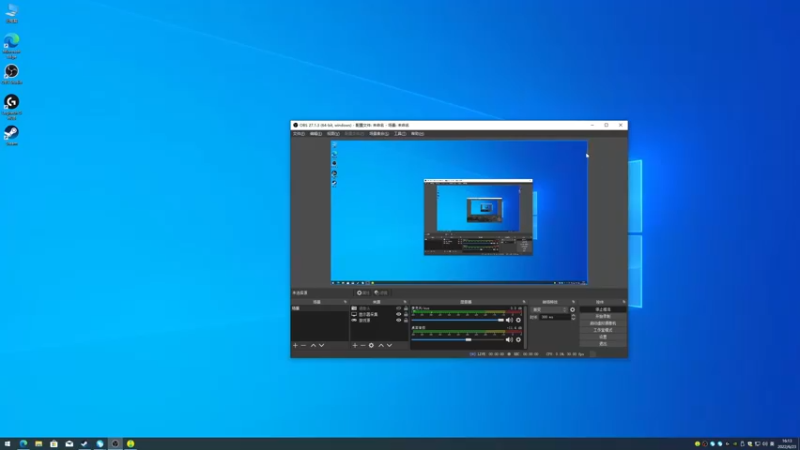Click the Stop Streaming button
The height and width of the screenshot is (450, 800).
603,310
